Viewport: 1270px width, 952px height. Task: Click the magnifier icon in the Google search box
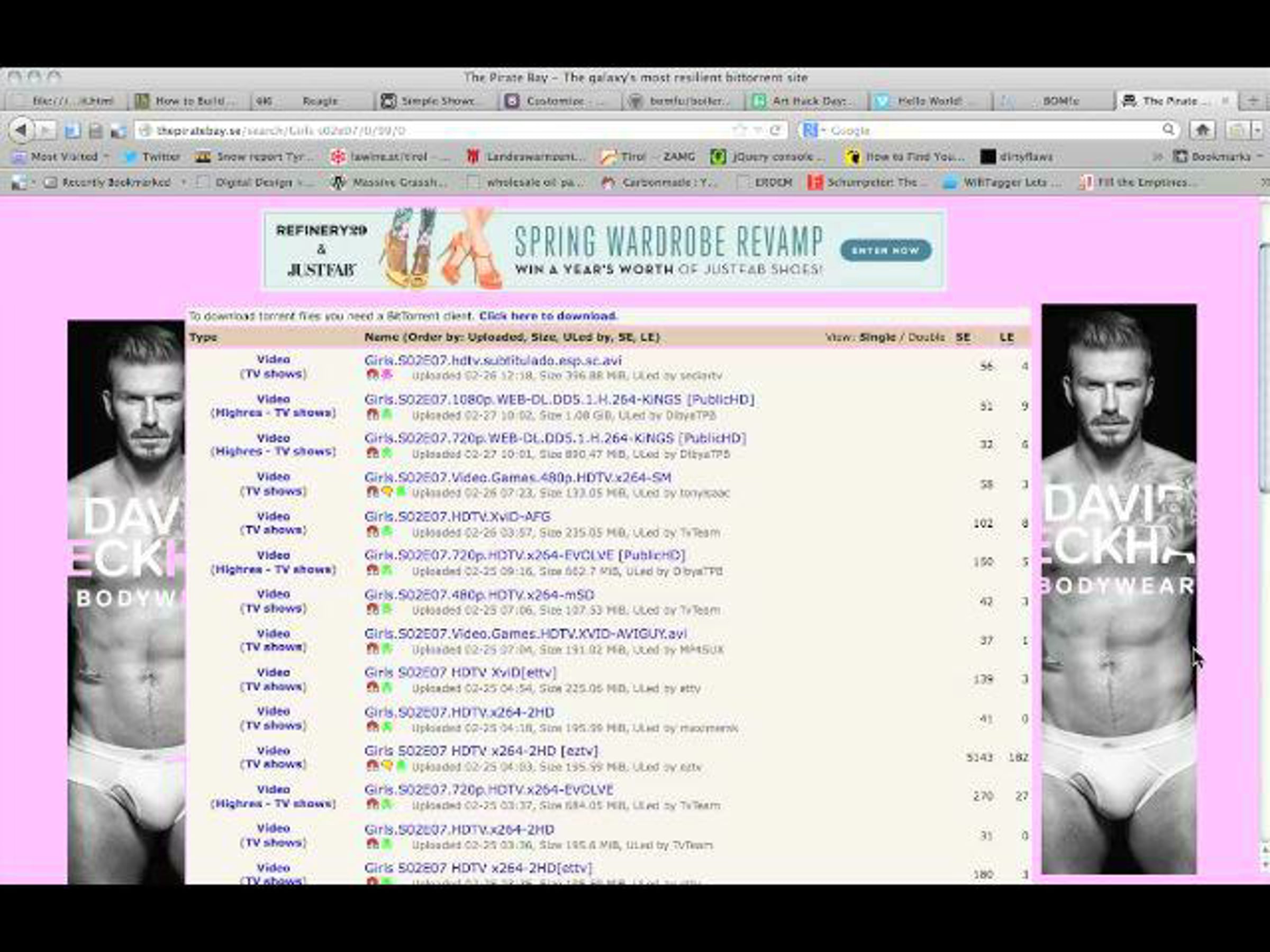pyautogui.click(x=1168, y=130)
